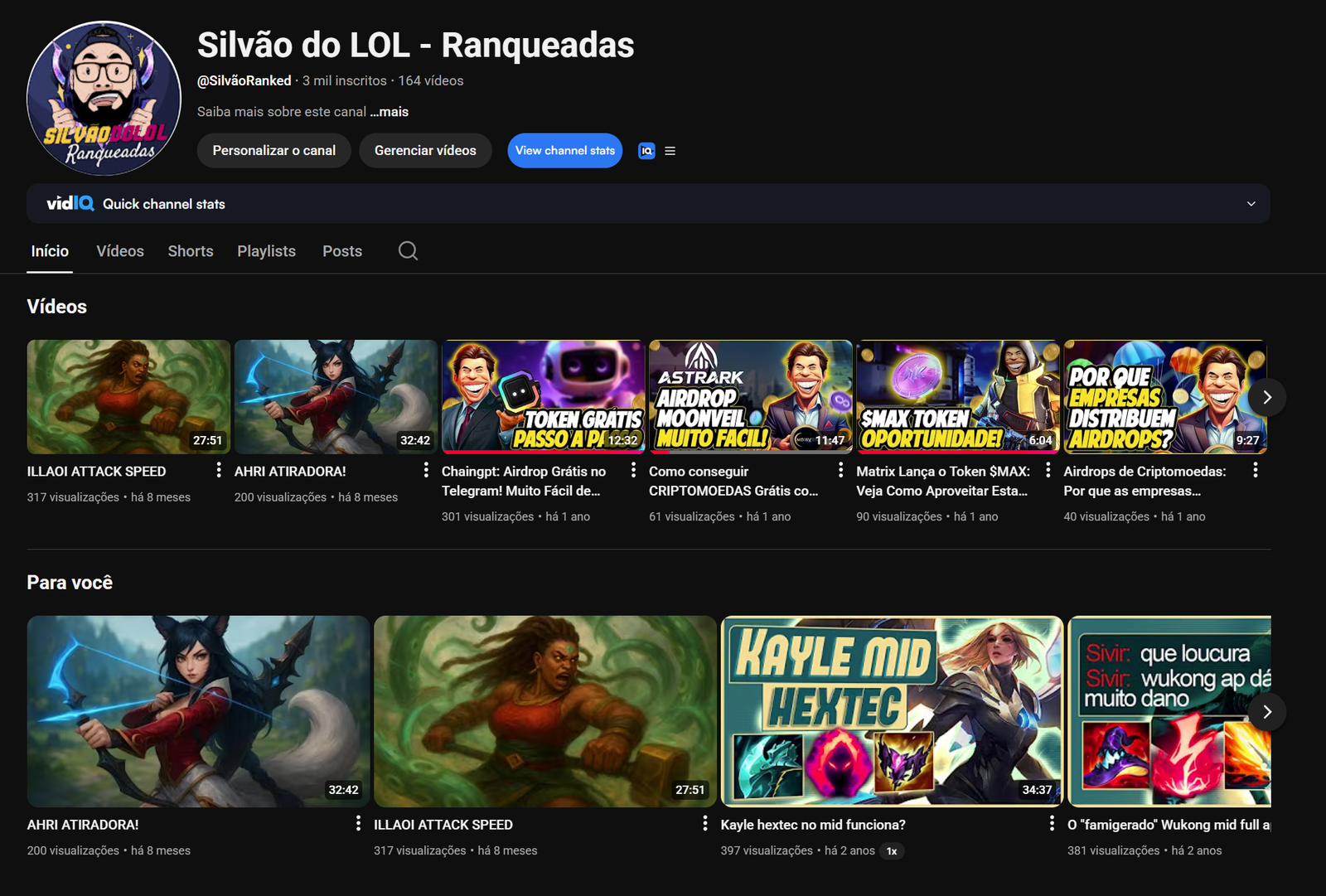
Task: Click Gerenciar vídeos button
Action: [x=425, y=151]
